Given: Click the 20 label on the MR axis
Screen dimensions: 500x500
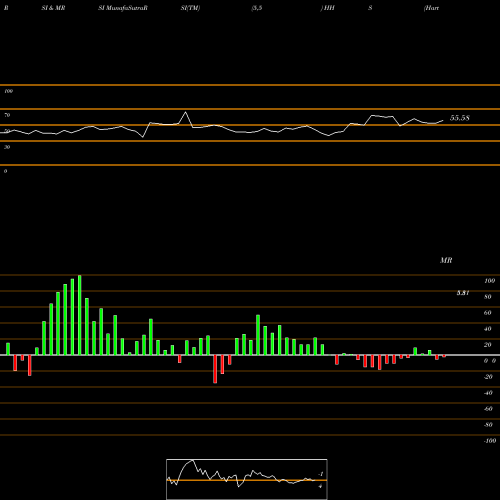Looking at the screenshot, I should coord(488,345).
